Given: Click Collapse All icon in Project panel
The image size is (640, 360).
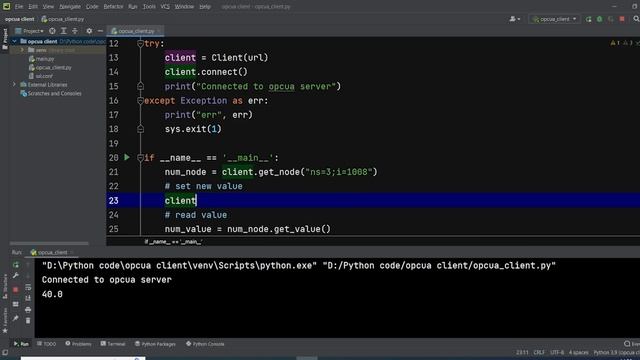Looking at the screenshot, I should (x=75, y=31).
